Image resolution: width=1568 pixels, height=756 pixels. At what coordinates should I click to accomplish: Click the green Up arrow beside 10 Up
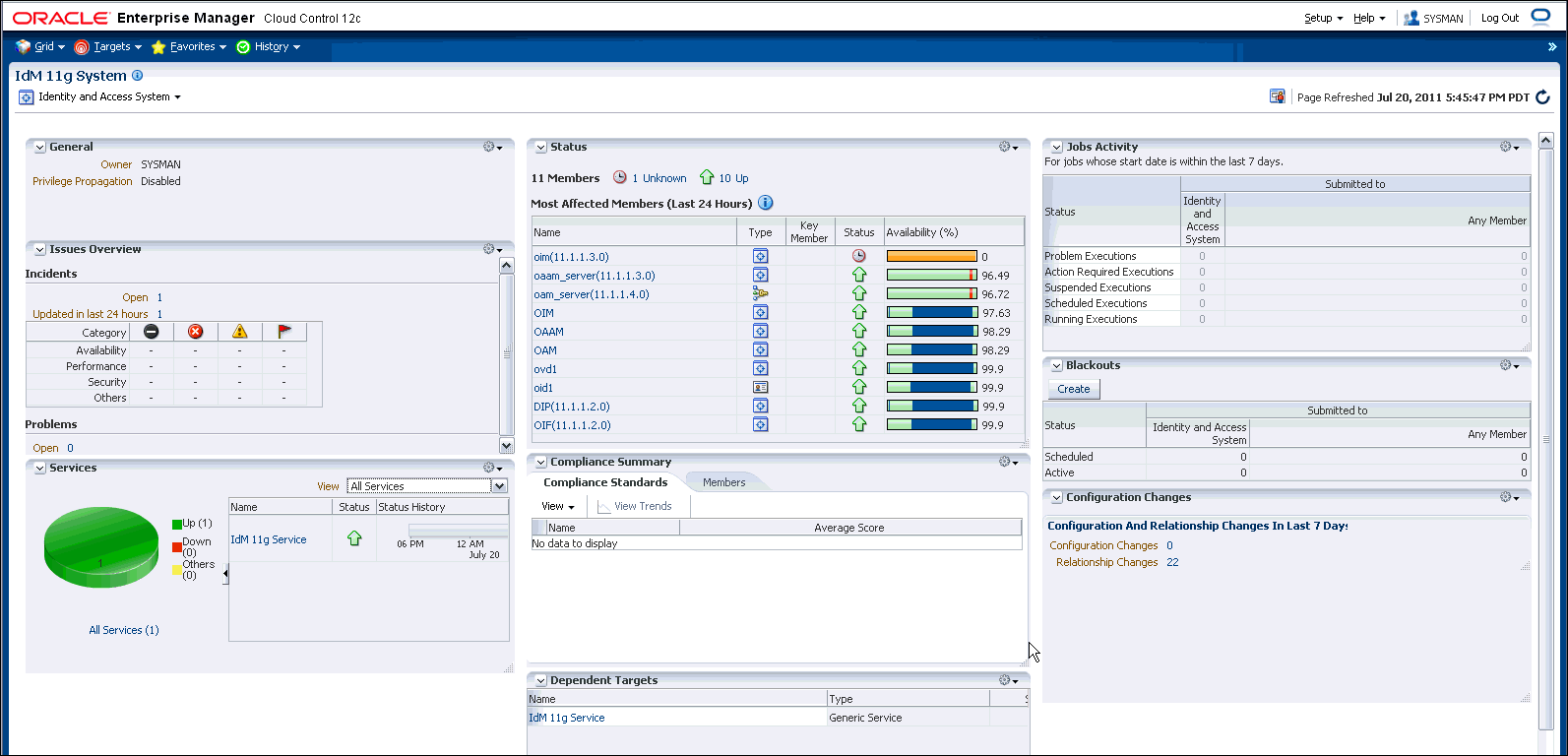pos(707,177)
